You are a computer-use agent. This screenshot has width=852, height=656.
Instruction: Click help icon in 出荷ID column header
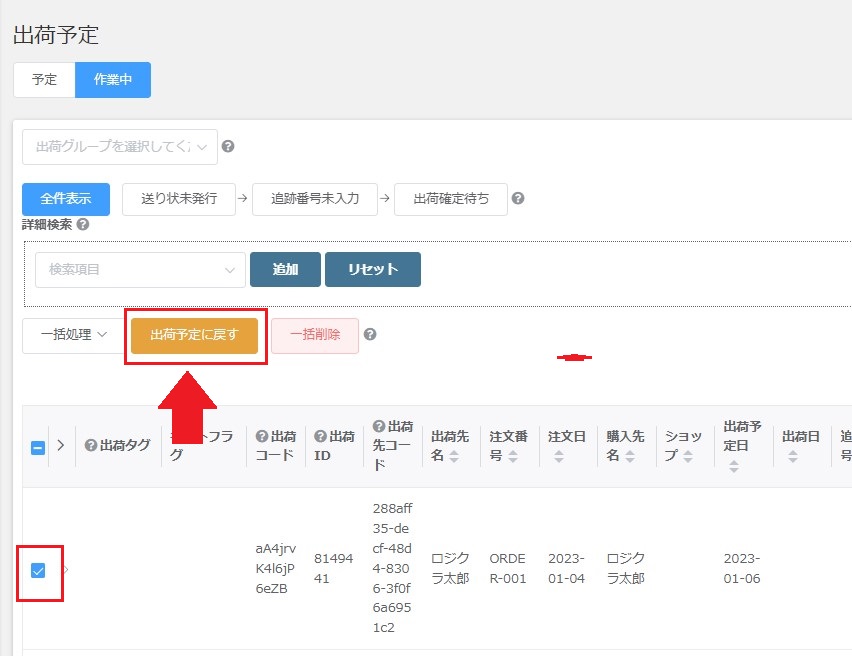[x=320, y=436]
